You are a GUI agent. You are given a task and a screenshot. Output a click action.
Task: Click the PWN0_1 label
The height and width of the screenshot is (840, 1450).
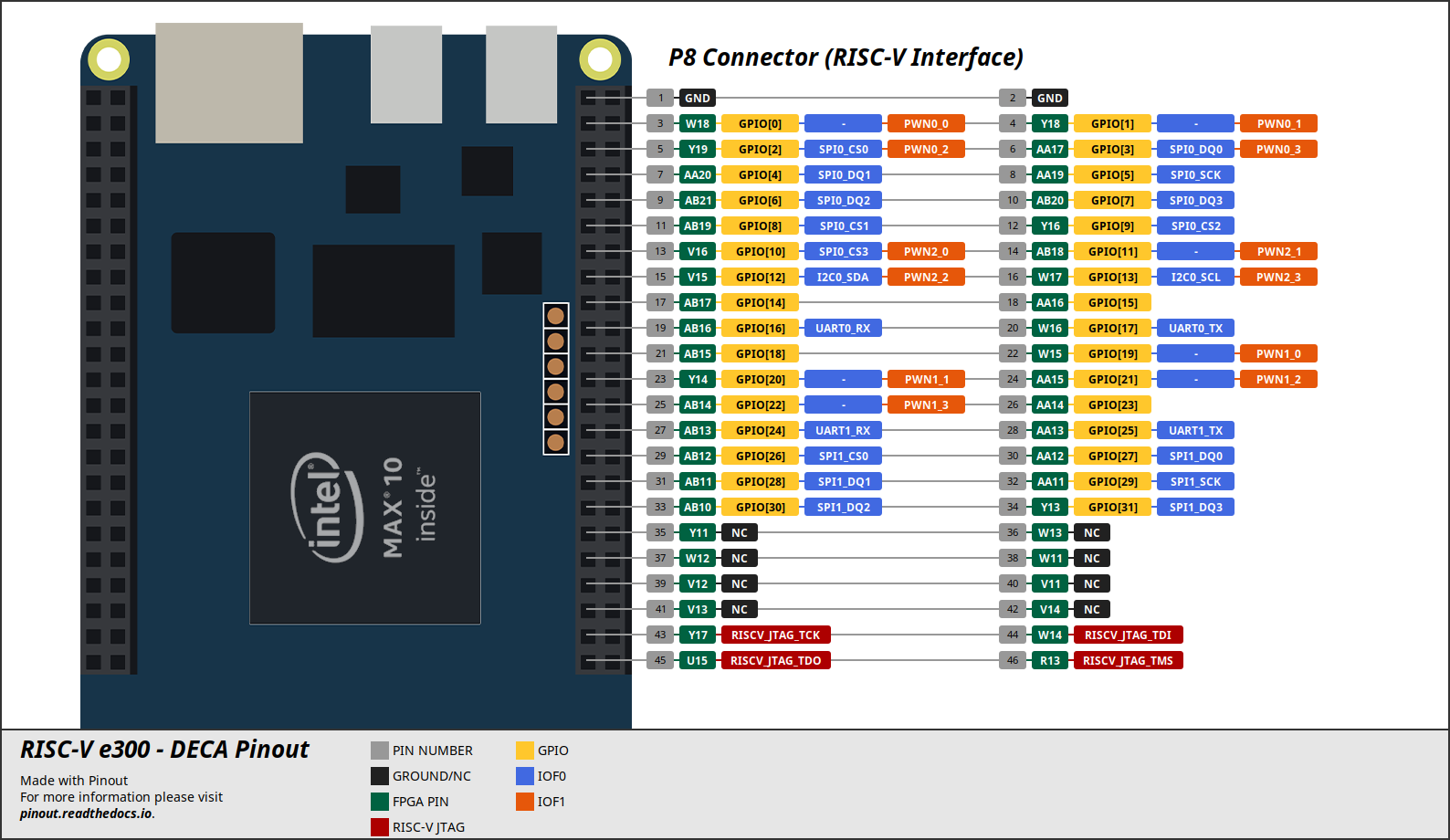[x=1278, y=123]
